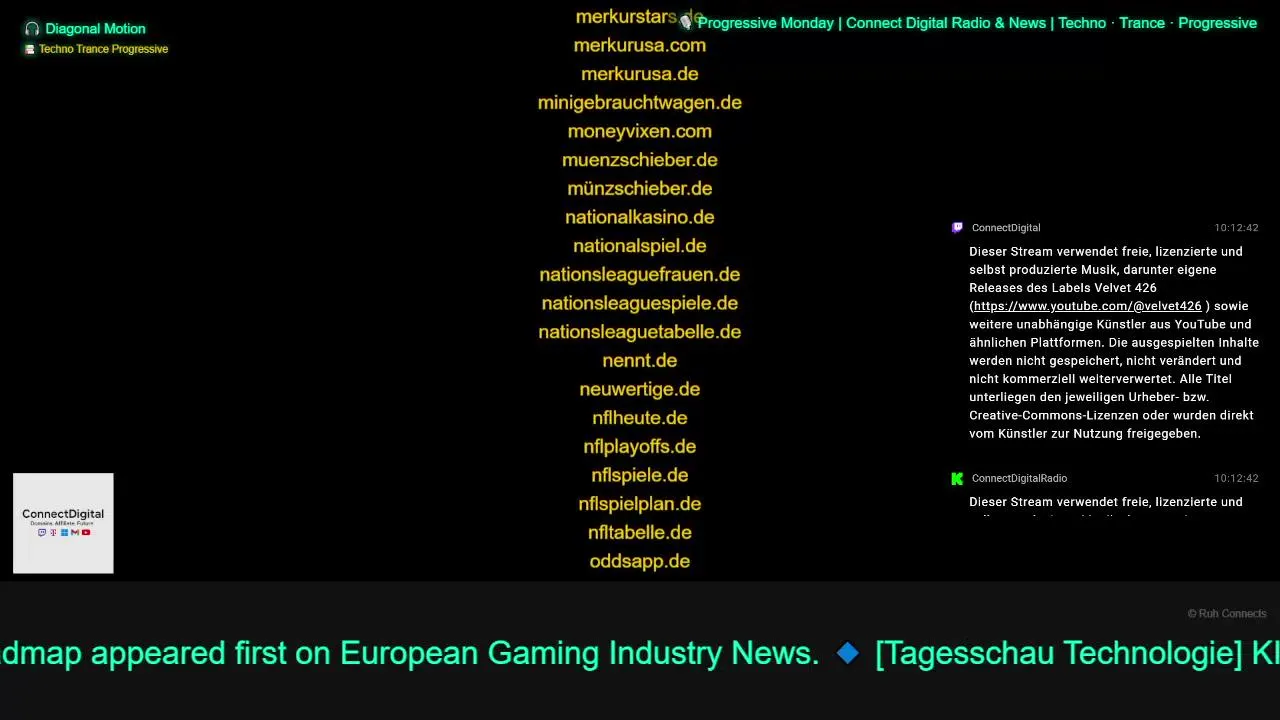Click the 10:12:42 timestamp of ConnectDigitalRadio message
The image size is (1280, 720).
point(1236,479)
